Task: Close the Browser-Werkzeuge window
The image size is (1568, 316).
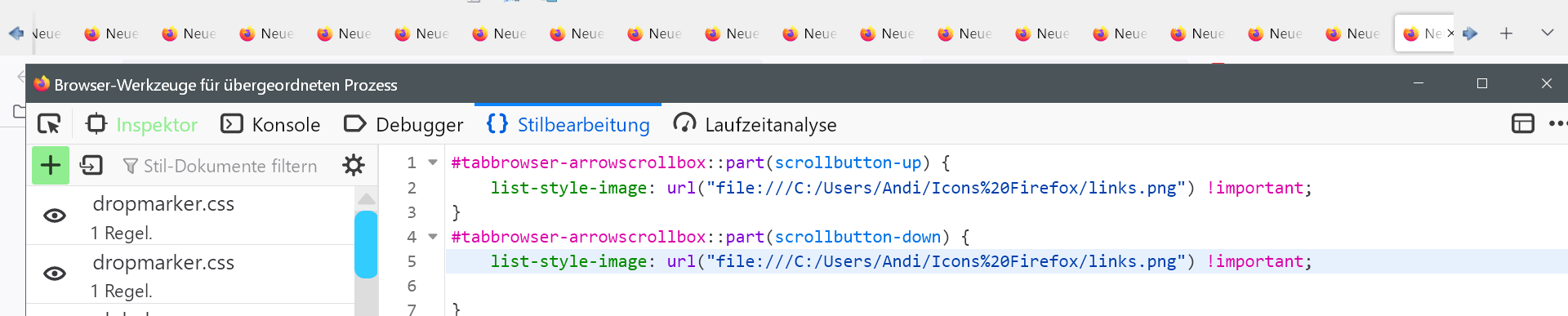Action: click(1546, 83)
